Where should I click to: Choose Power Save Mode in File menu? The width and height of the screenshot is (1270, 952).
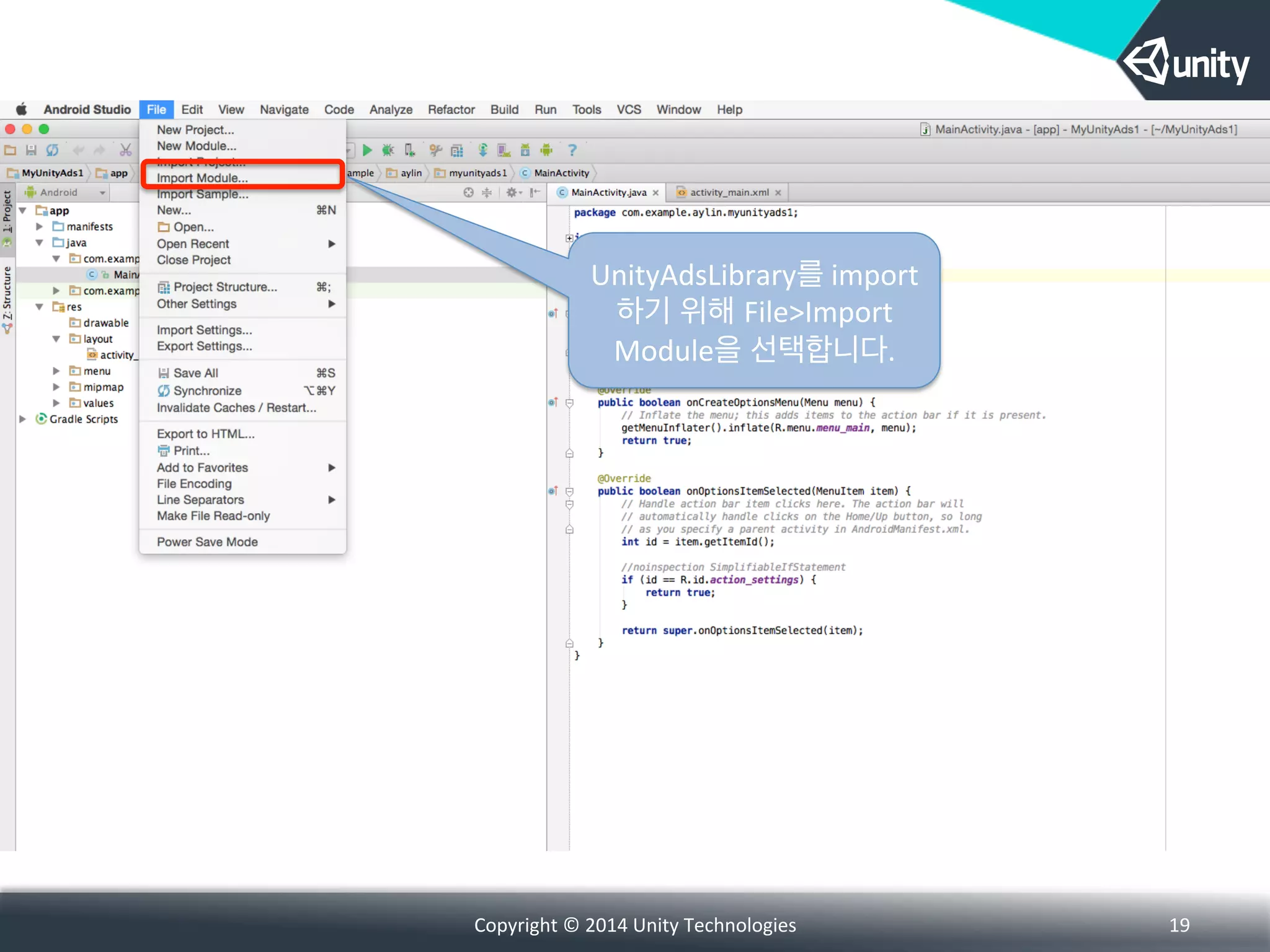[x=207, y=542]
